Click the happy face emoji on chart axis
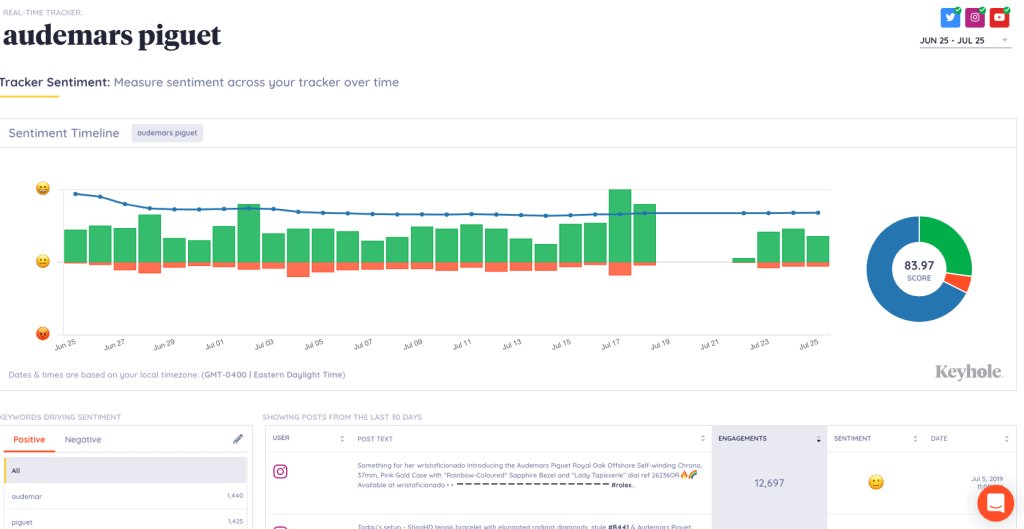Viewport: 1024px width, 529px height. tap(42, 189)
